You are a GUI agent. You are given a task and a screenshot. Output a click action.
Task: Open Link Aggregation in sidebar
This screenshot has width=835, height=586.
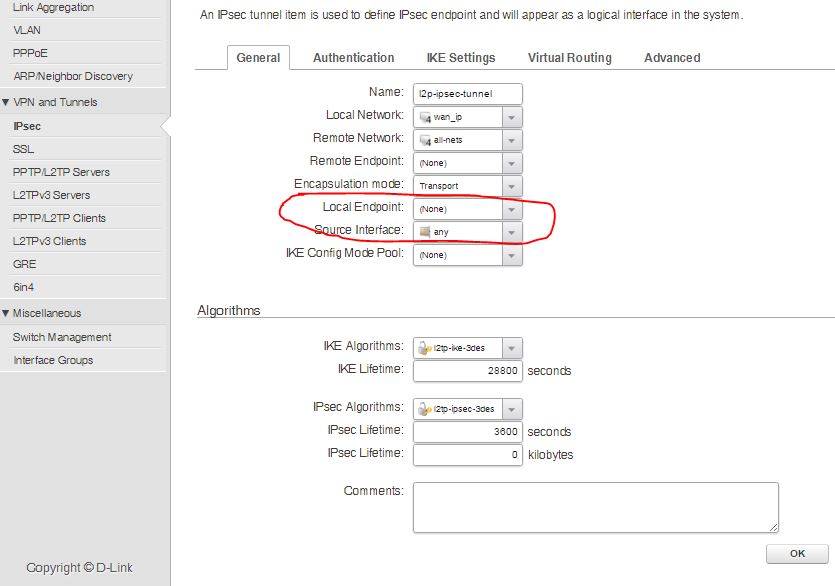[x=53, y=7]
